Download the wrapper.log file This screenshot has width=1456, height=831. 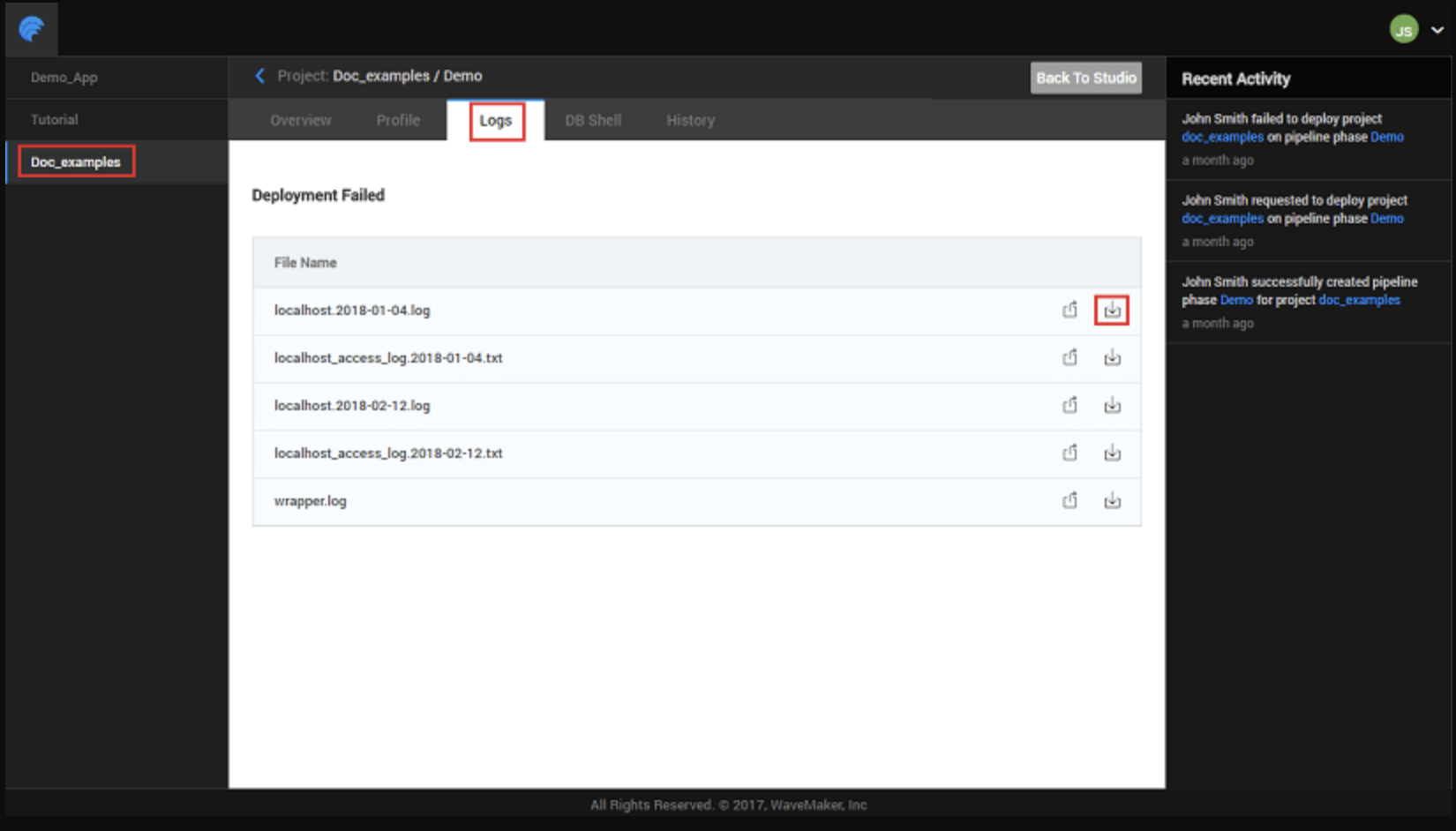(1112, 501)
